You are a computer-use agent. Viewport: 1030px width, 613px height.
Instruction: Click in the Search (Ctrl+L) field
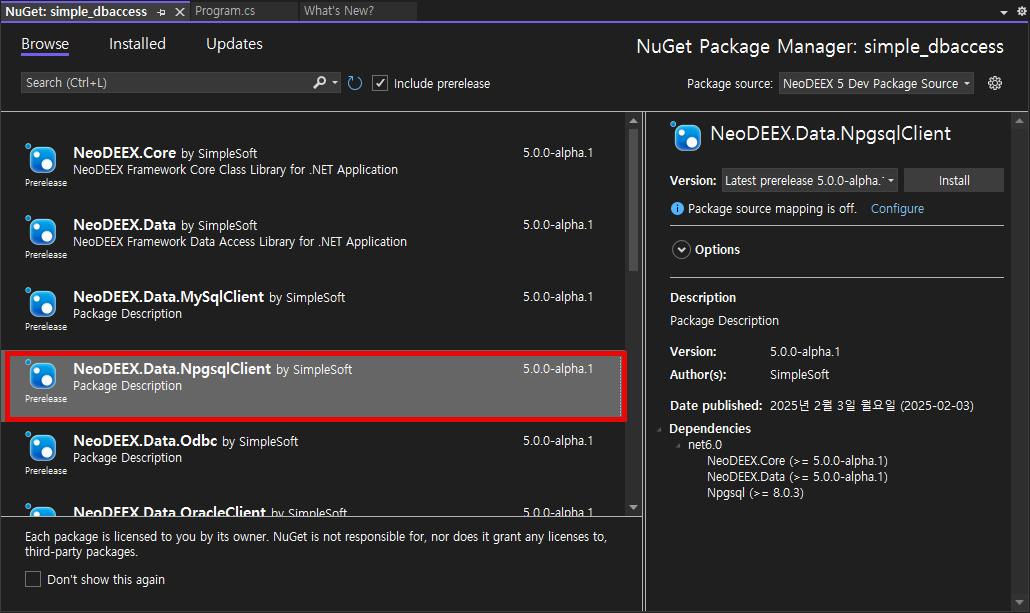(x=168, y=82)
